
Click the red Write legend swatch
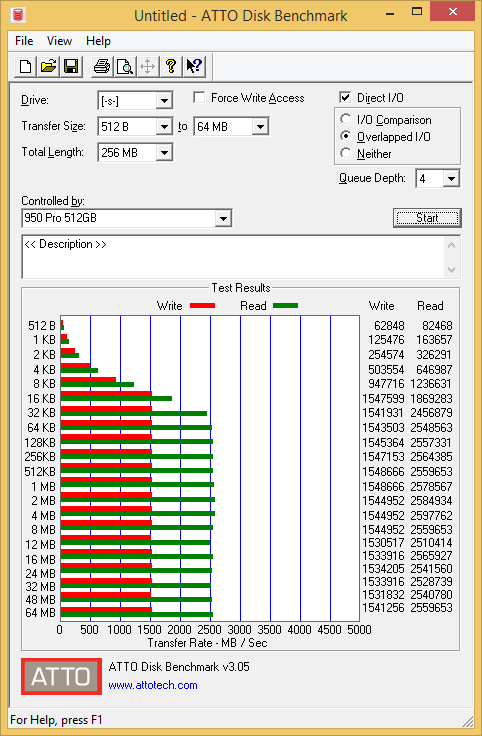click(x=202, y=306)
